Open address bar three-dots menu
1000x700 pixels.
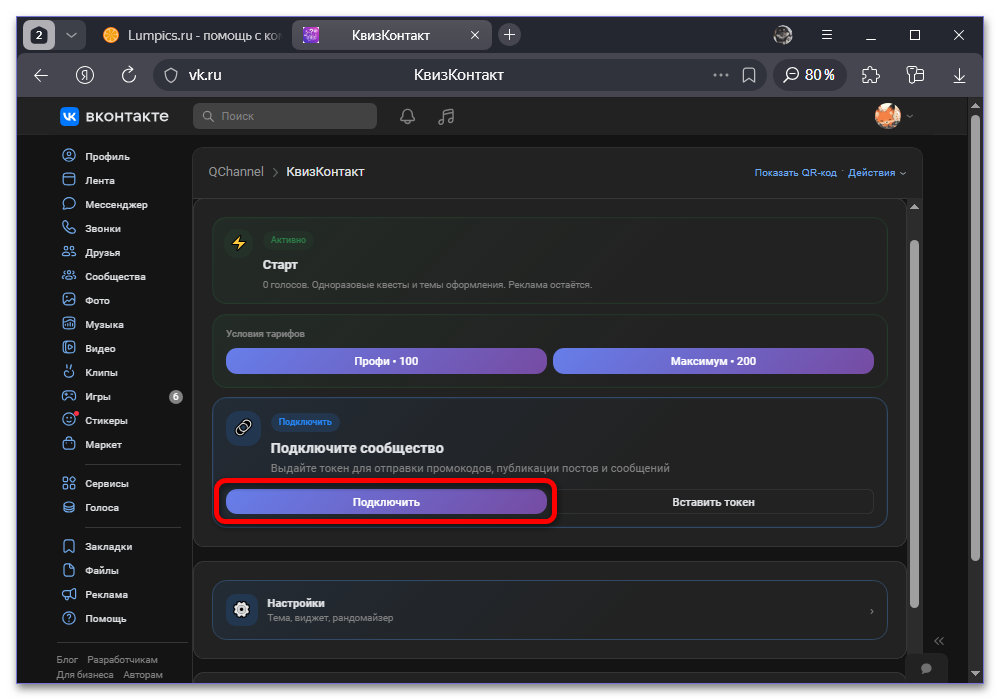[x=721, y=75]
